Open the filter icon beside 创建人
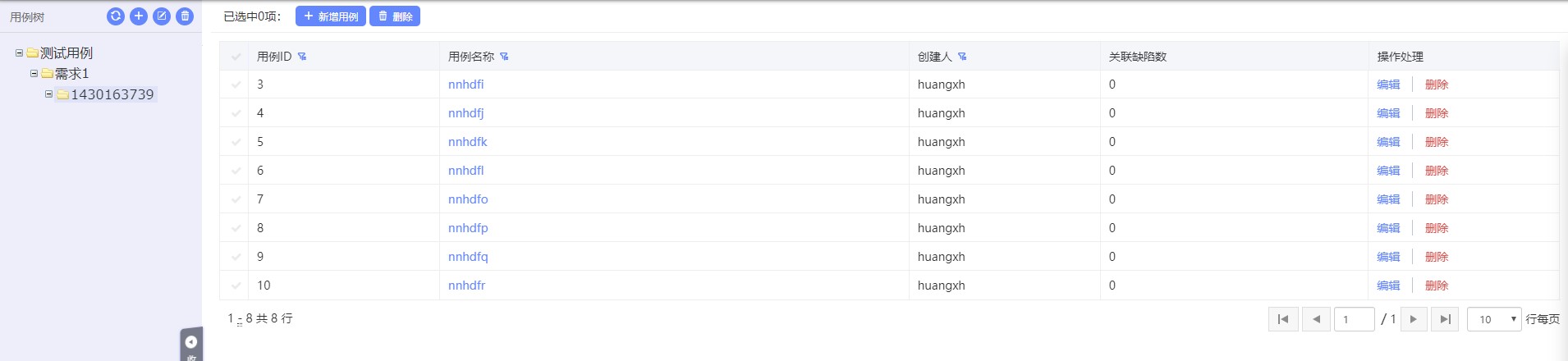The height and width of the screenshot is (361, 1568). [x=962, y=57]
